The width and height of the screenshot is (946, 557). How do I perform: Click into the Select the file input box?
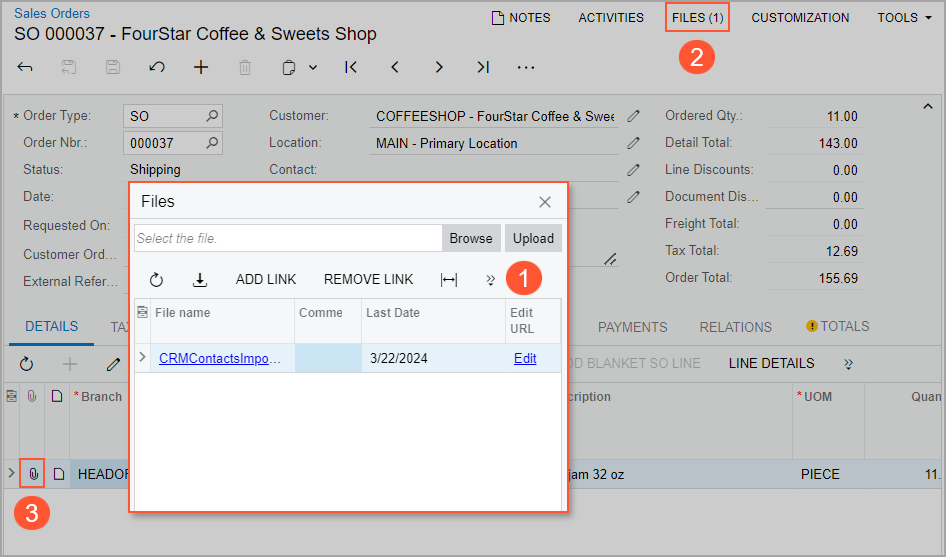point(288,238)
